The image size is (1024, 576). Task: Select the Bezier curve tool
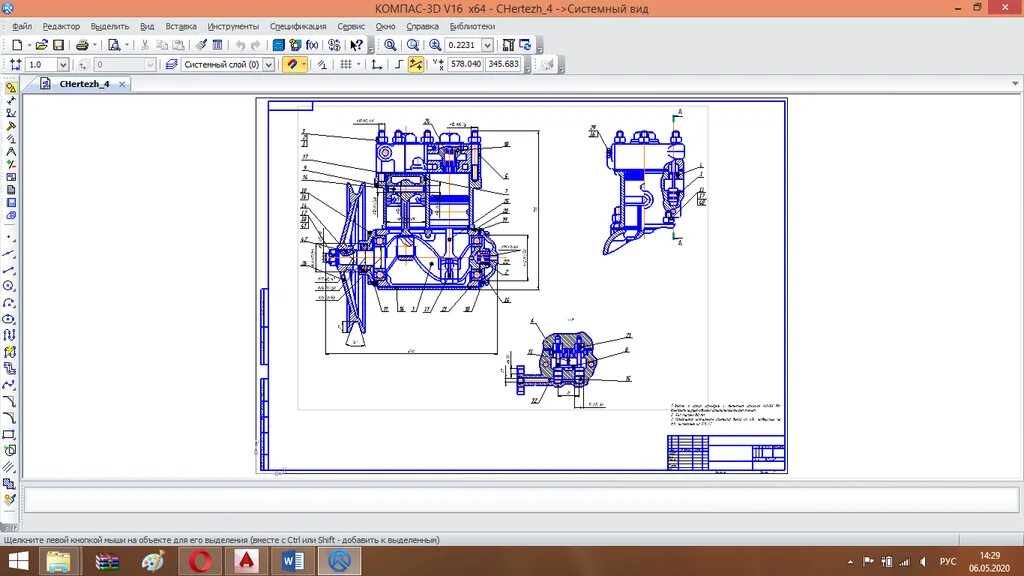coord(9,385)
